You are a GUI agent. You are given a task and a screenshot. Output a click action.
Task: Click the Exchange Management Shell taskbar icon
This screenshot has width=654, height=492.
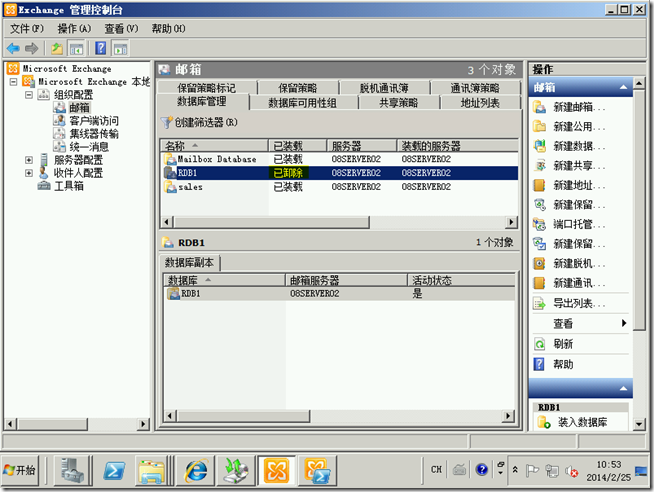pos(317,470)
